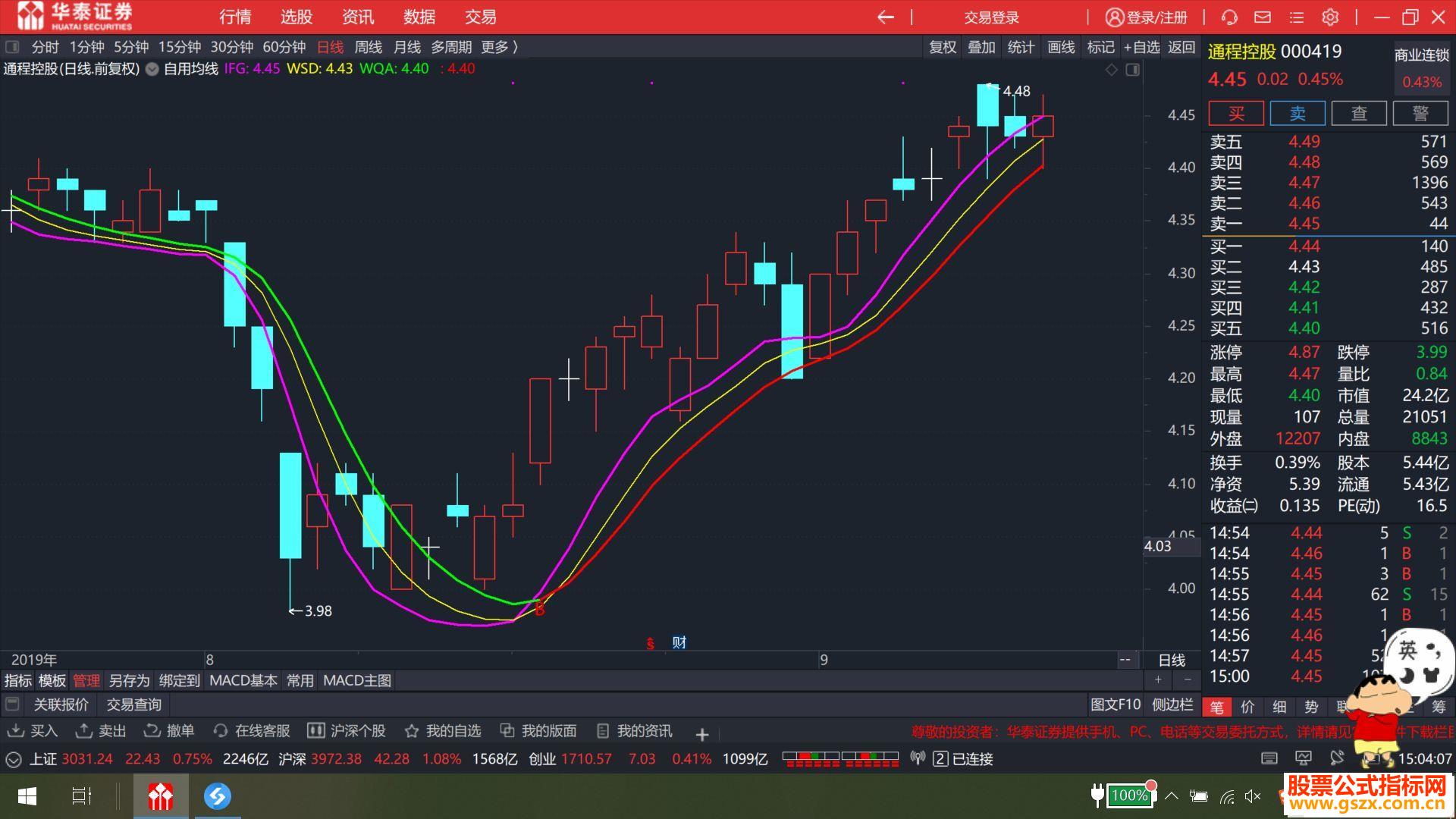Image resolution: width=1456 pixels, height=819 pixels.
Task: Expand the indicator dropdown next to 通程控股(日线.前复权)
Action: (152, 69)
